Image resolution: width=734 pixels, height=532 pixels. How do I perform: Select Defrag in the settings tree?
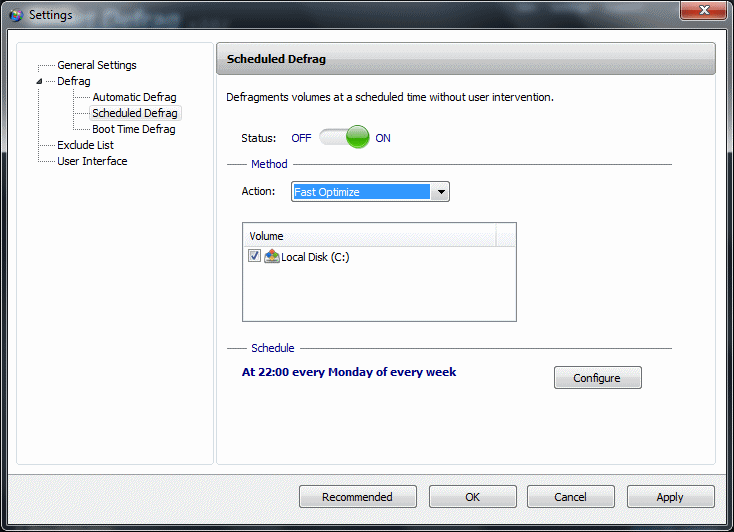click(x=73, y=81)
